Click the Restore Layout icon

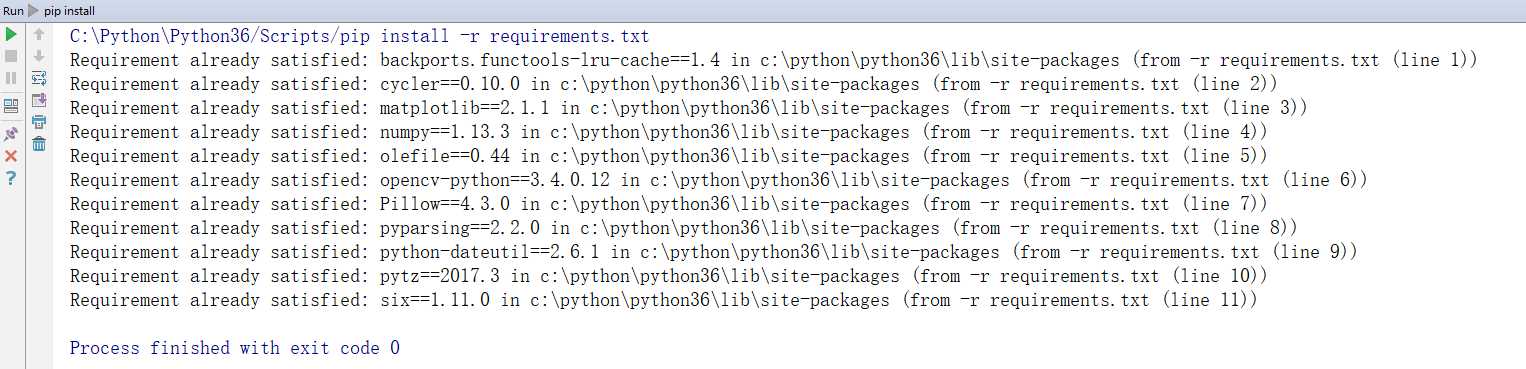coord(11,105)
